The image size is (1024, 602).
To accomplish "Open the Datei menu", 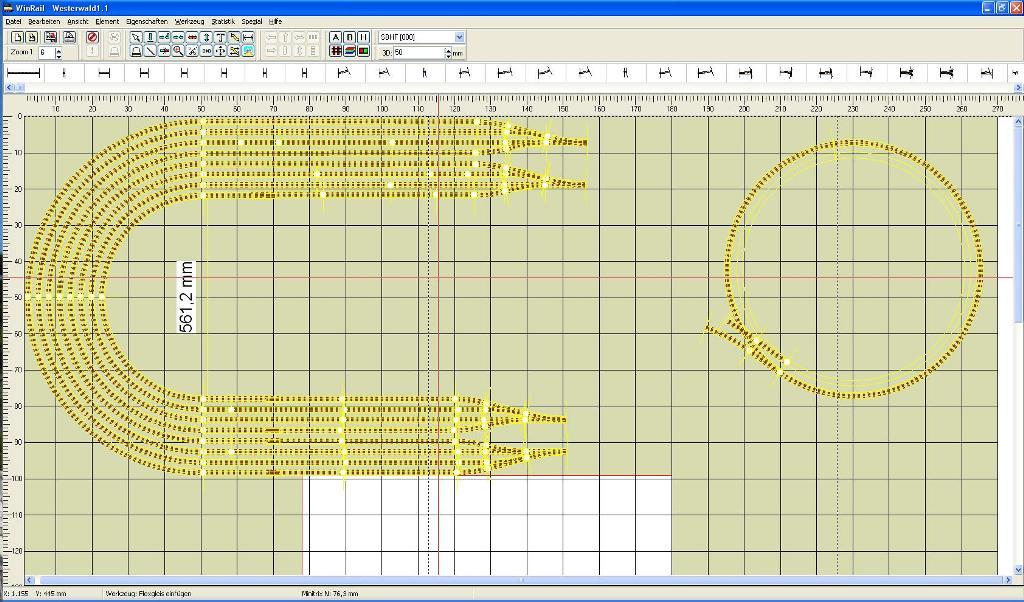I will click(x=13, y=21).
